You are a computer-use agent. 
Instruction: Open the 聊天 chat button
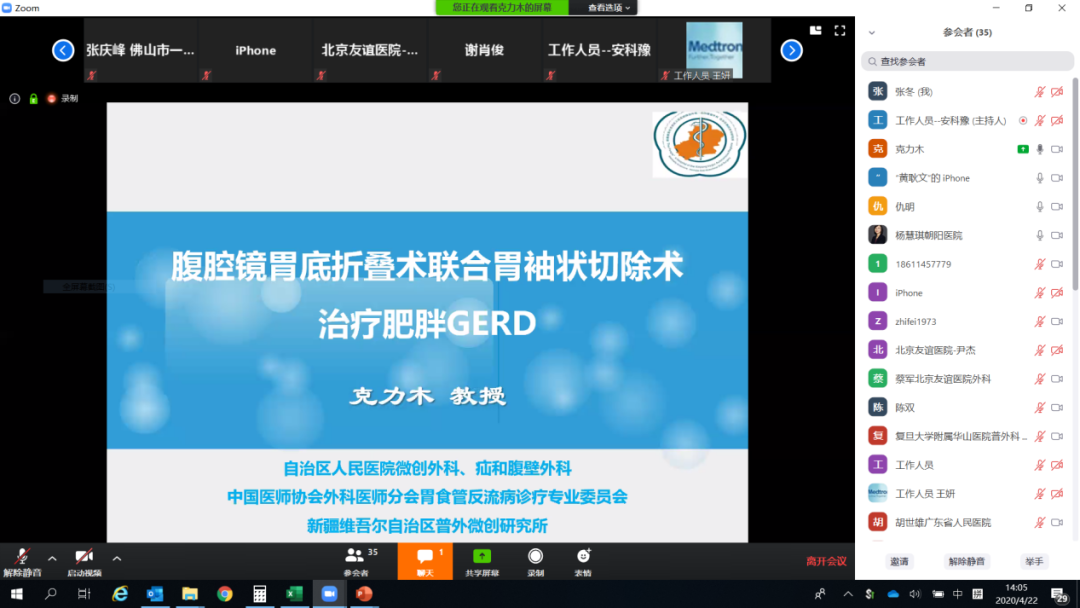[x=425, y=556]
